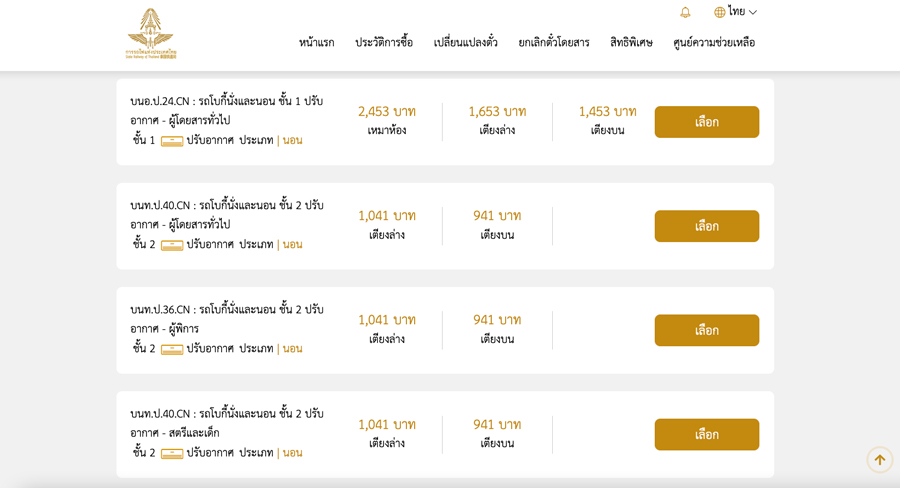Click the coach icon in the ผู้พิการ row
The width and height of the screenshot is (900, 488).
172,349
